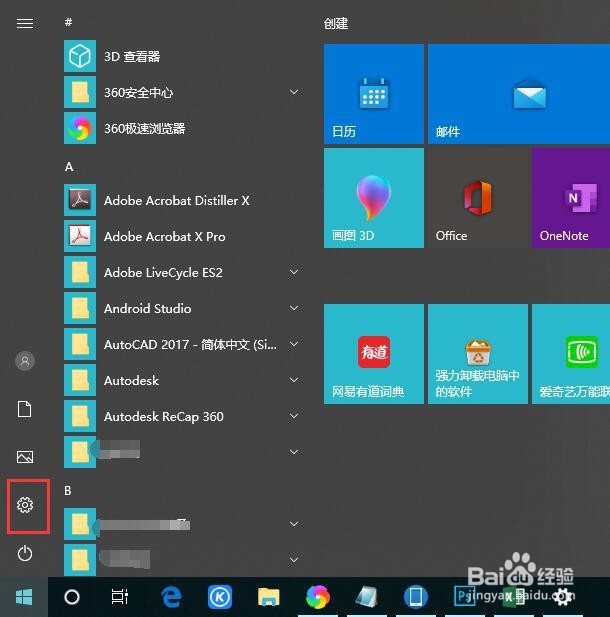Expand Autodesk ReCap 360 folder

point(294,416)
